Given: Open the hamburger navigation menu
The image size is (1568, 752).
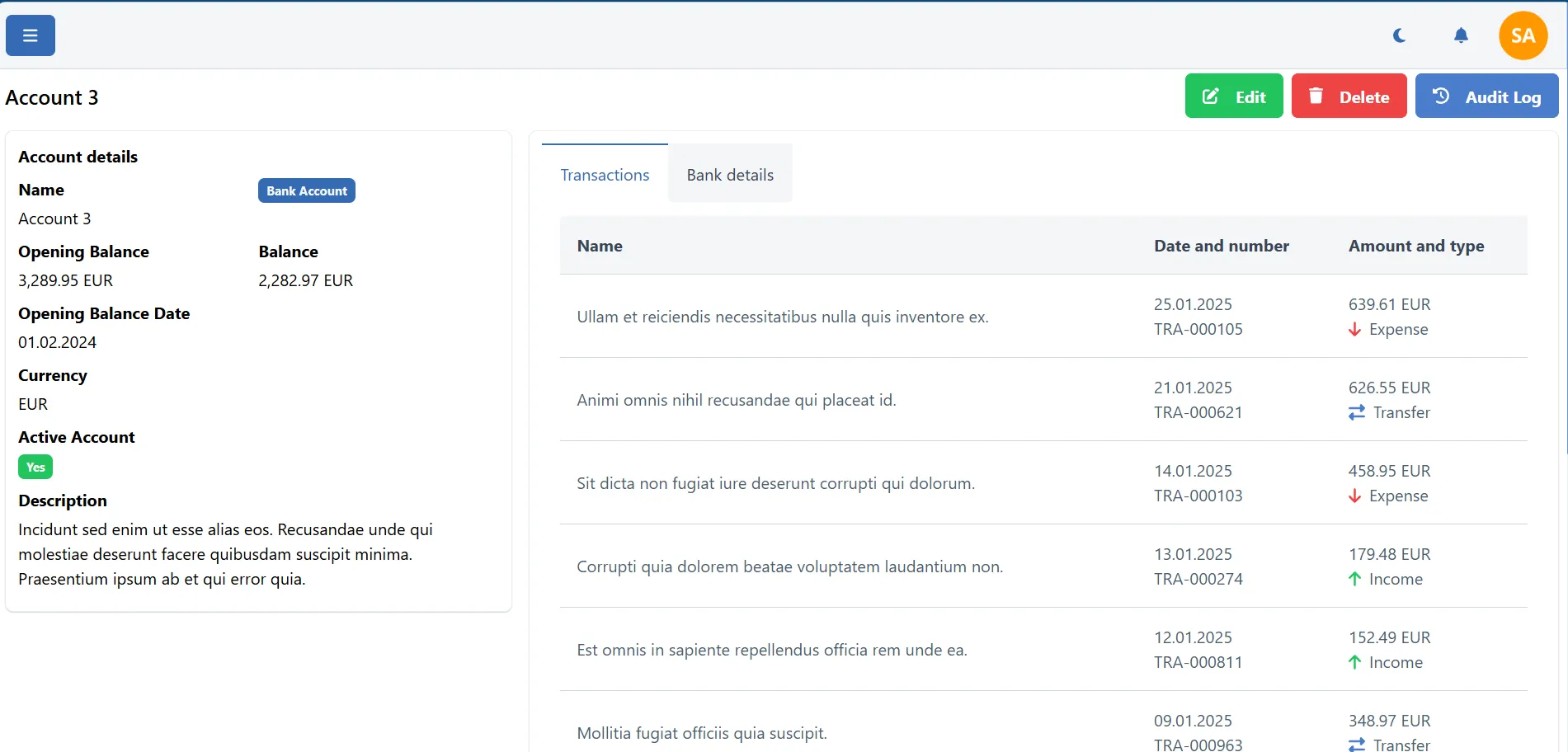Looking at the screenshot, I should [x=30, y=35].
